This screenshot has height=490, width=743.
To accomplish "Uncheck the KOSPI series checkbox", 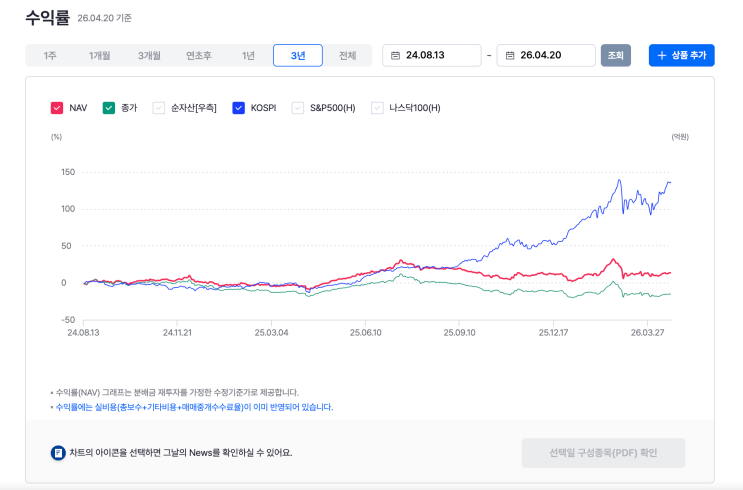I will 238,108.
